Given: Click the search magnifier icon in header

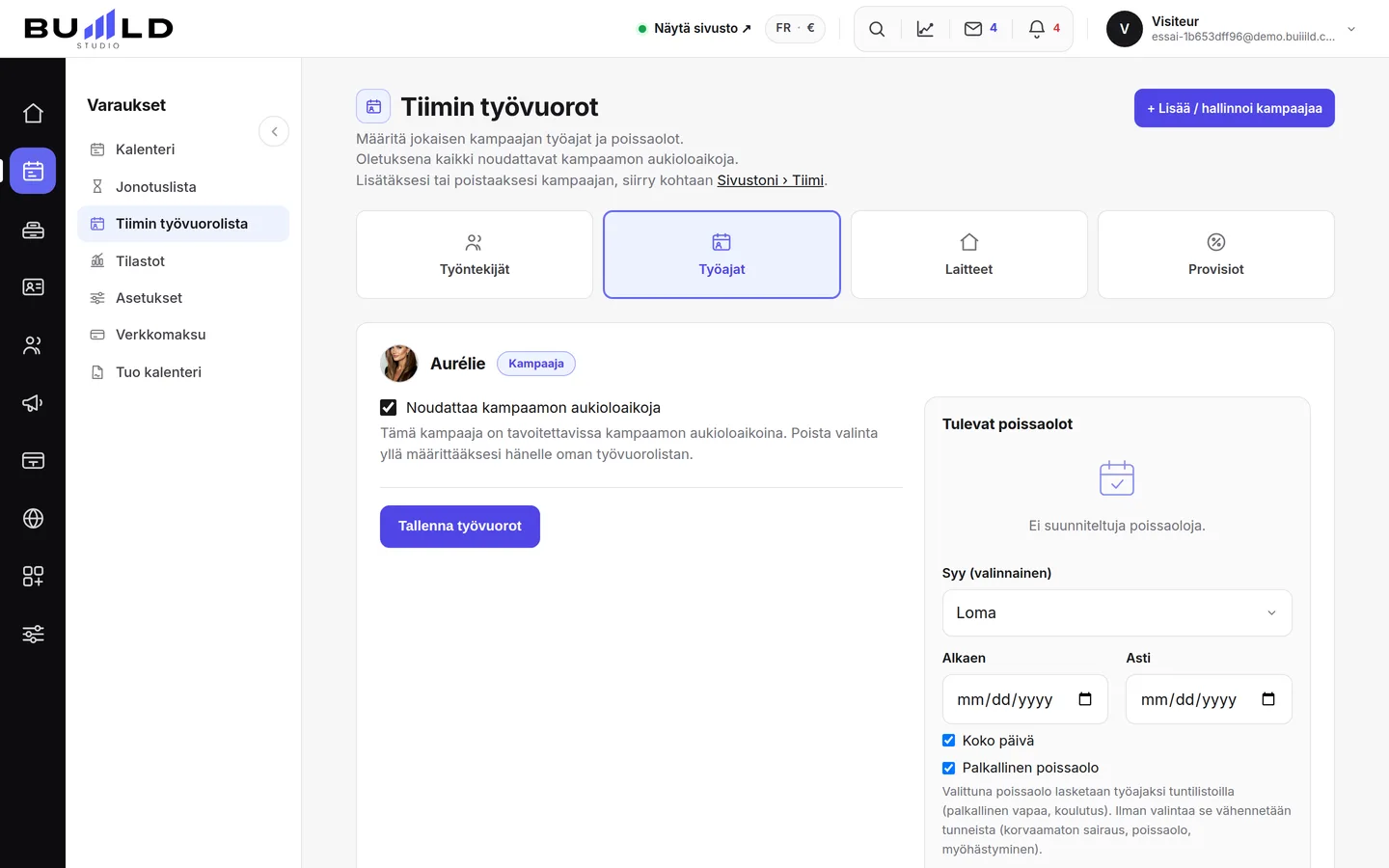Looking at the screenshot, I should point(877,29).
